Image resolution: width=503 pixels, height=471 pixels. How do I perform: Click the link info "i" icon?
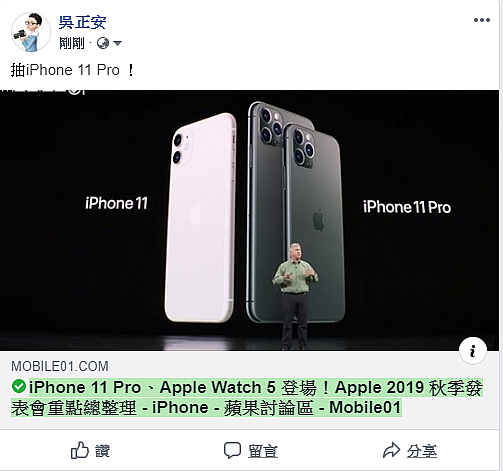tap(472, 351)
